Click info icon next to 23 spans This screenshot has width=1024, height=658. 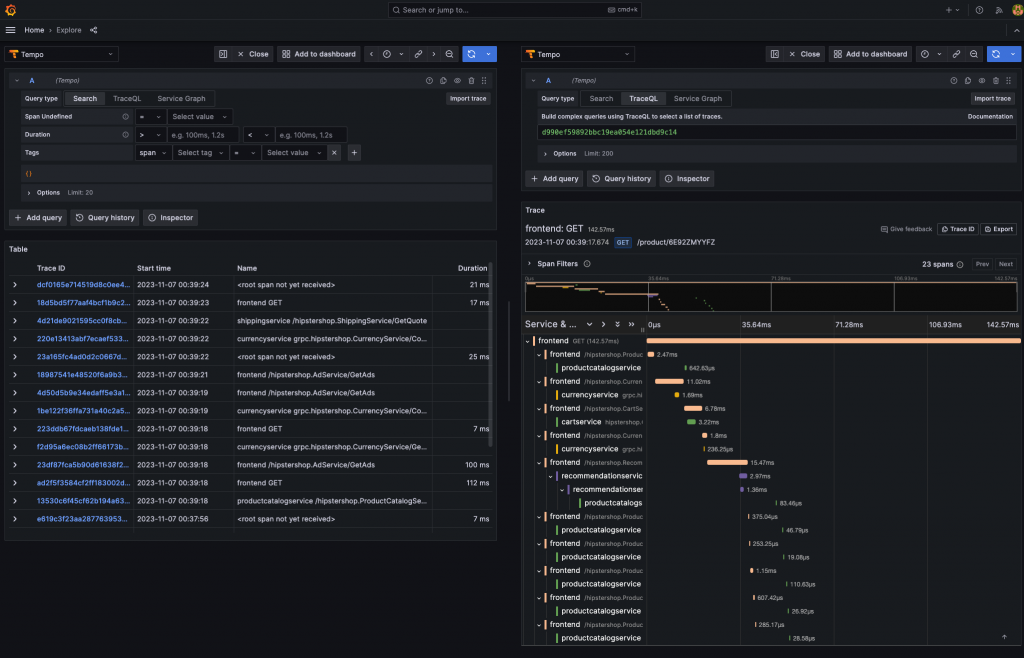coord(960,264)
